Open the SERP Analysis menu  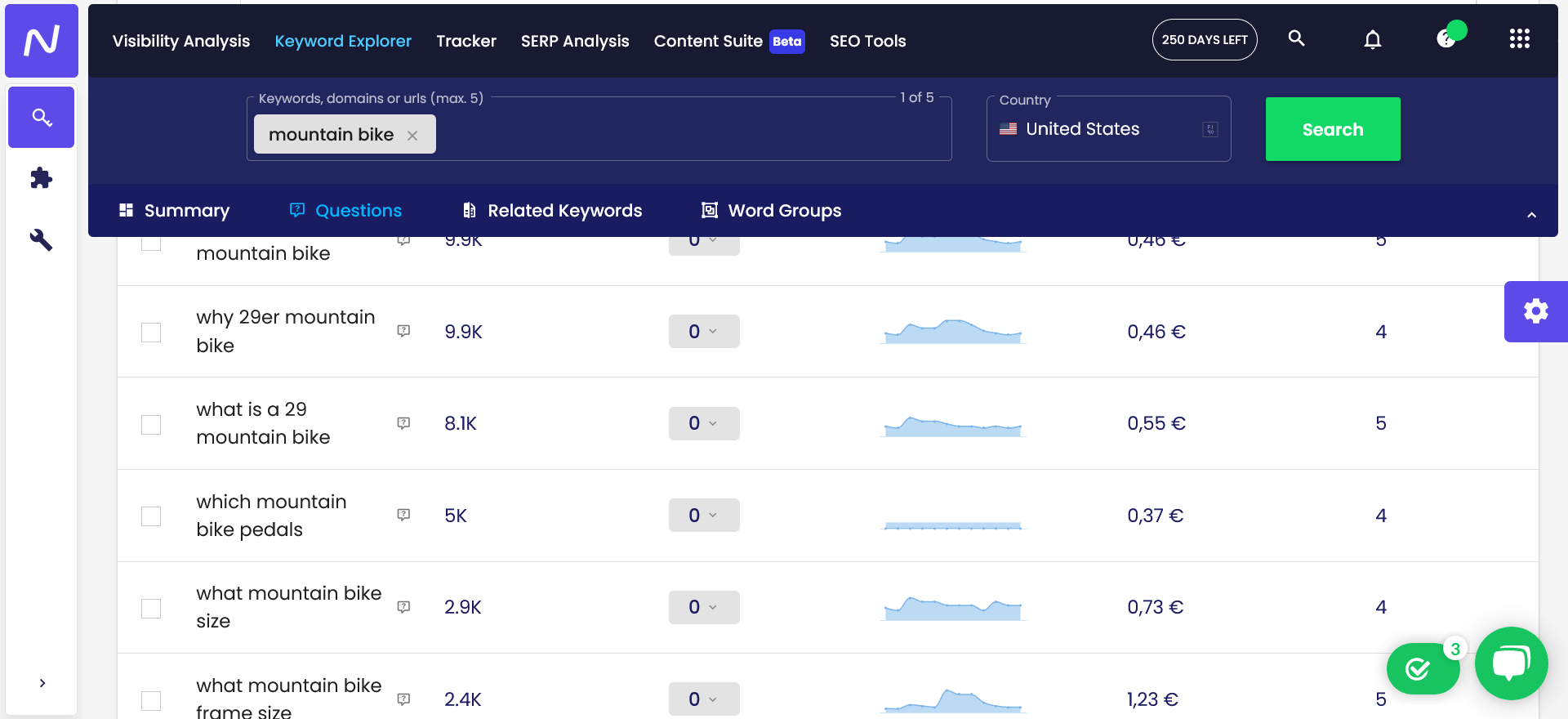pos(575,41)
